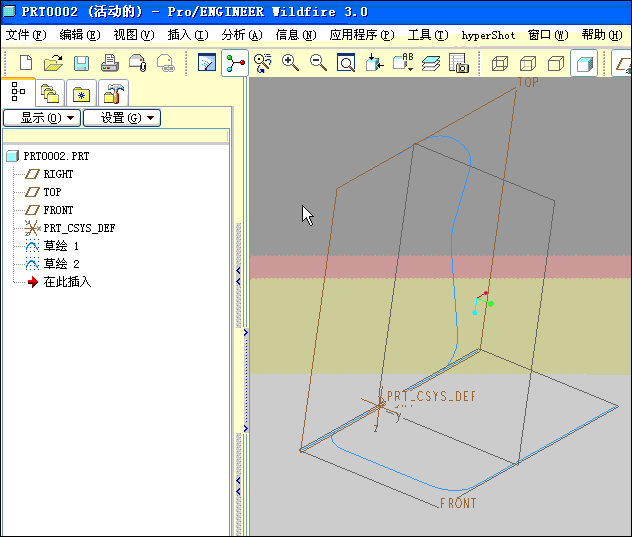Select FRONT datum plane in tree
The height and width of the screenshot is (537, 632).
49,210
